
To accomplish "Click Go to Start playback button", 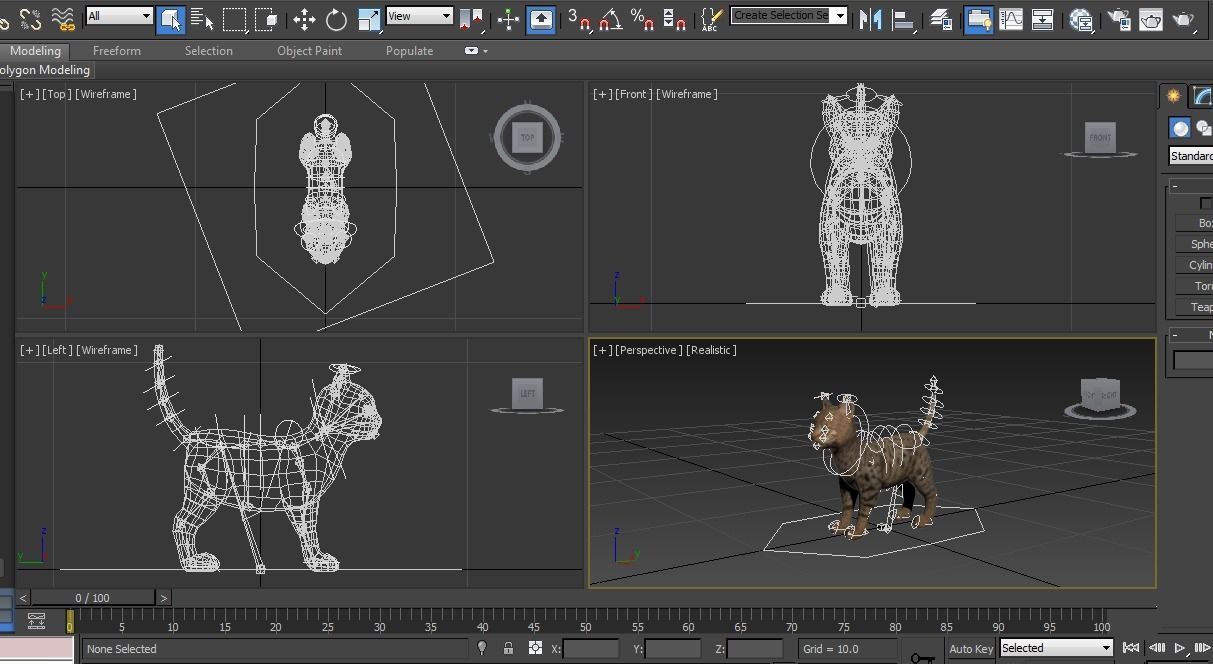I will [1131, 648].
